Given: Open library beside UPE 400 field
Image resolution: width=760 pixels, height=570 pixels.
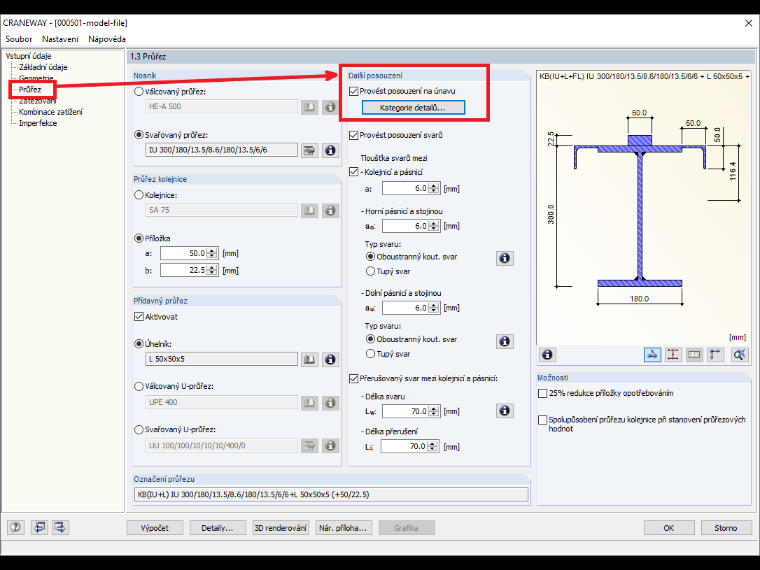Looking at the screenshot, I should (309, 402).
